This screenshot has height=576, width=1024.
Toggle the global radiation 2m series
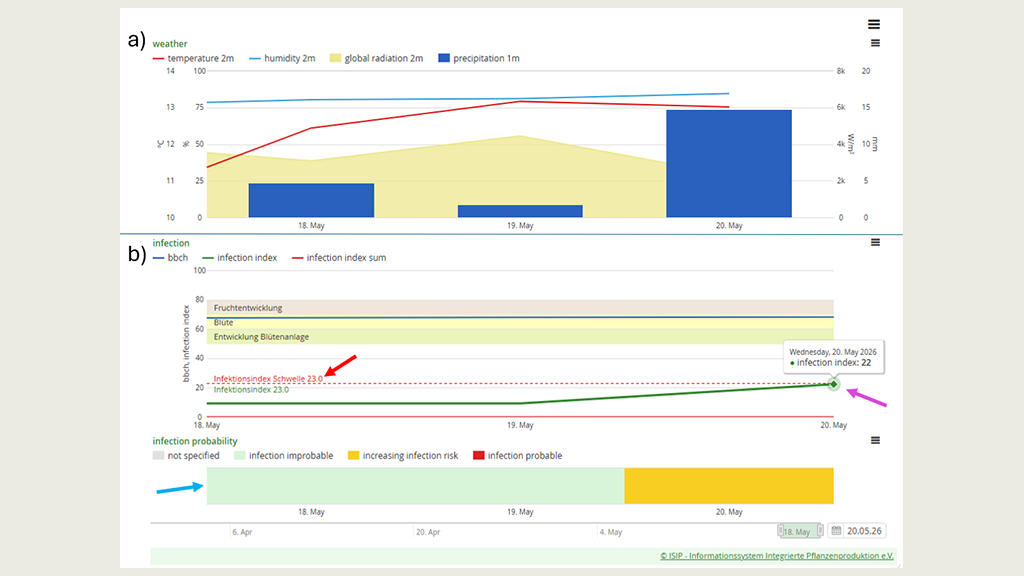tap(376, 58)
